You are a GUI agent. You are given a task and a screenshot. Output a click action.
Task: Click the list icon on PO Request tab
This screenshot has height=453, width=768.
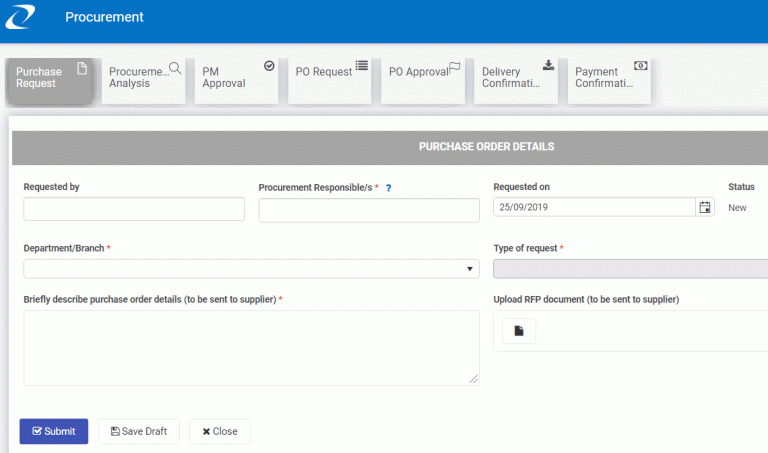361,66
